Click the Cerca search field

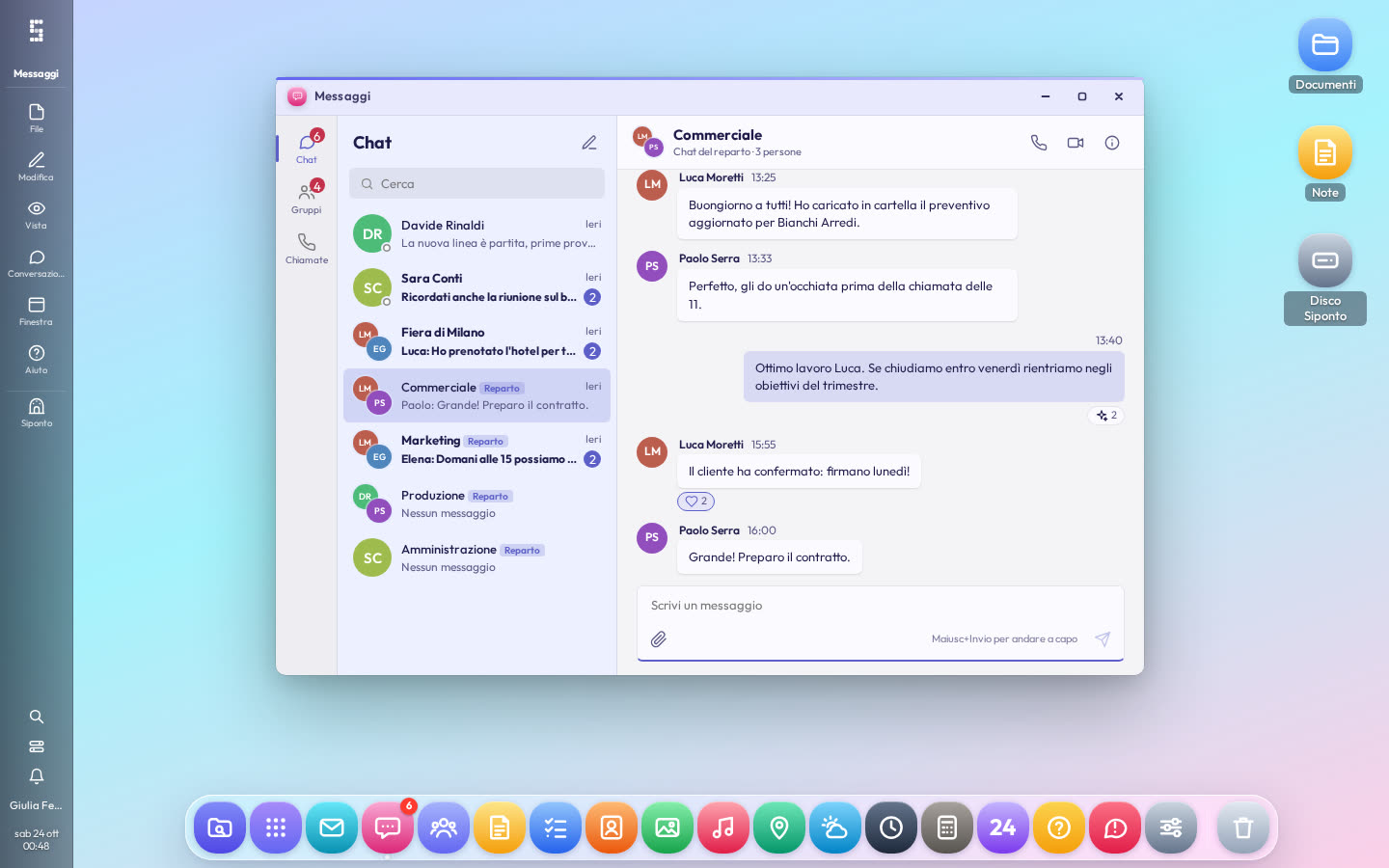point(477,183)
